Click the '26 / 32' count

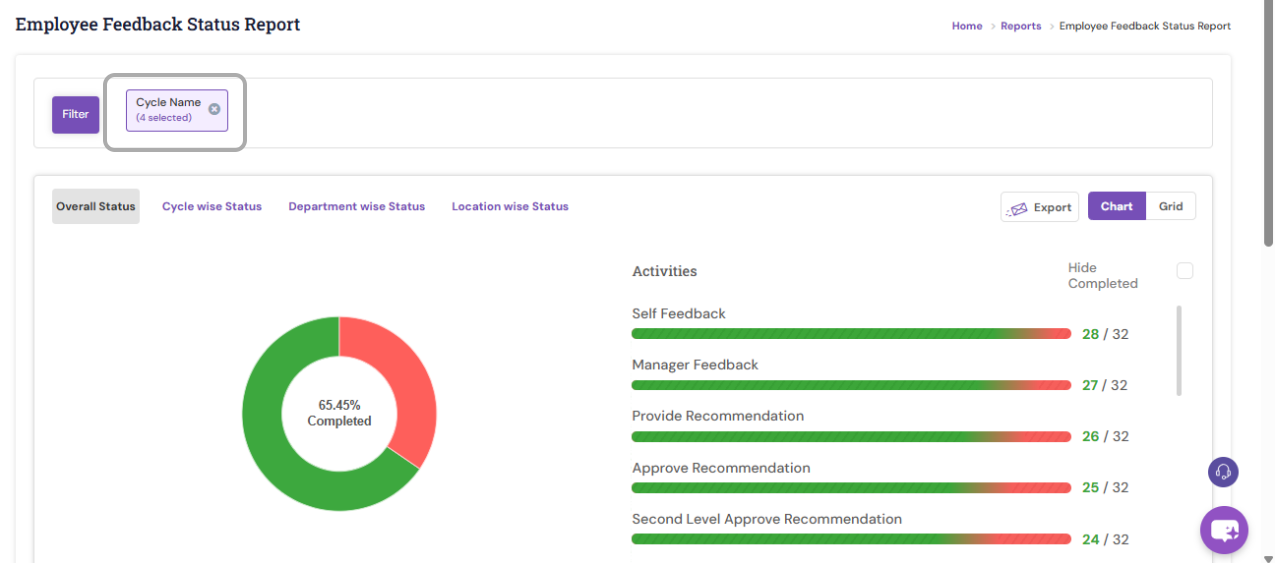[x=1105, y=436]
